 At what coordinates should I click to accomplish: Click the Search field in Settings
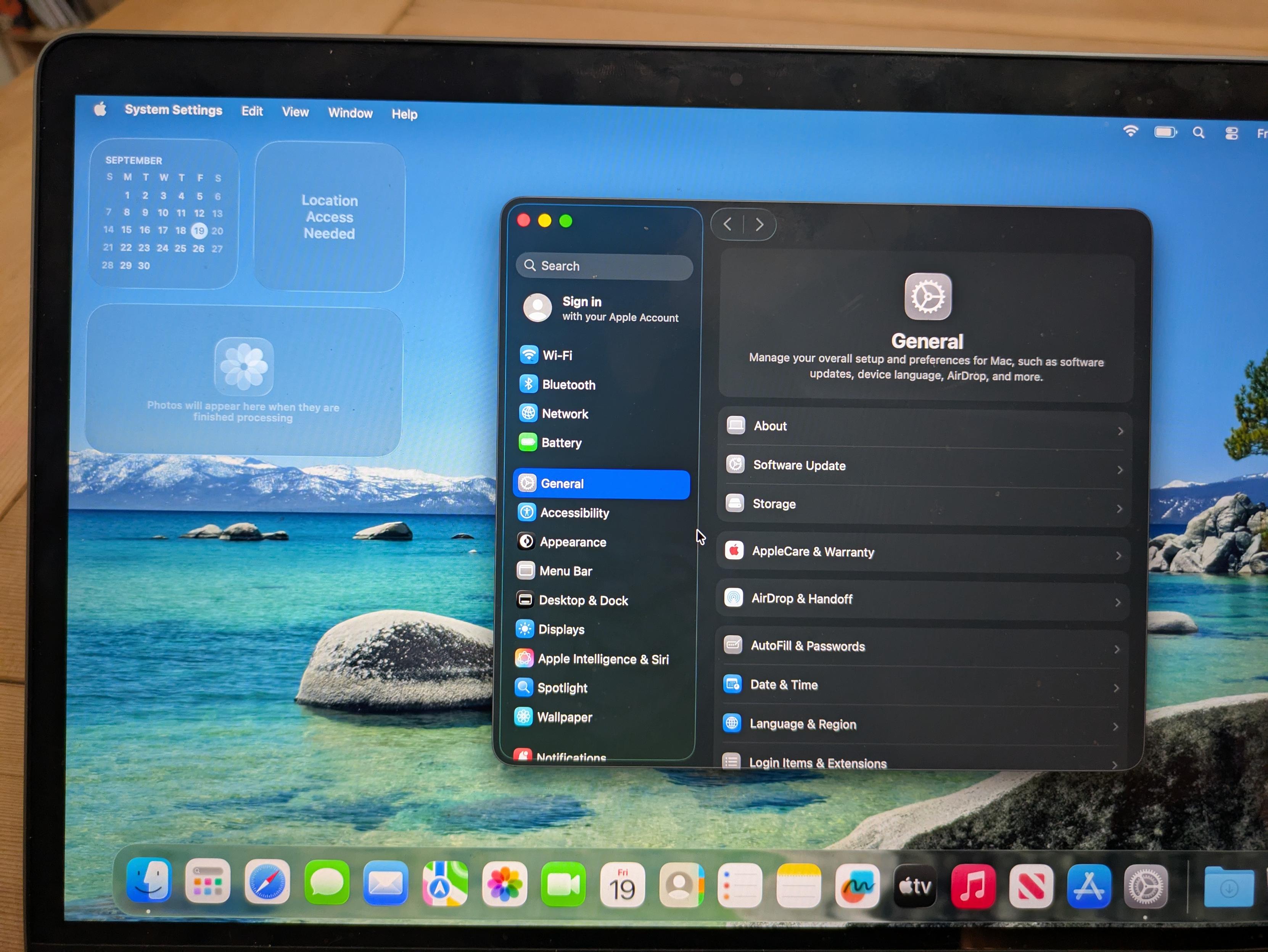605,267
